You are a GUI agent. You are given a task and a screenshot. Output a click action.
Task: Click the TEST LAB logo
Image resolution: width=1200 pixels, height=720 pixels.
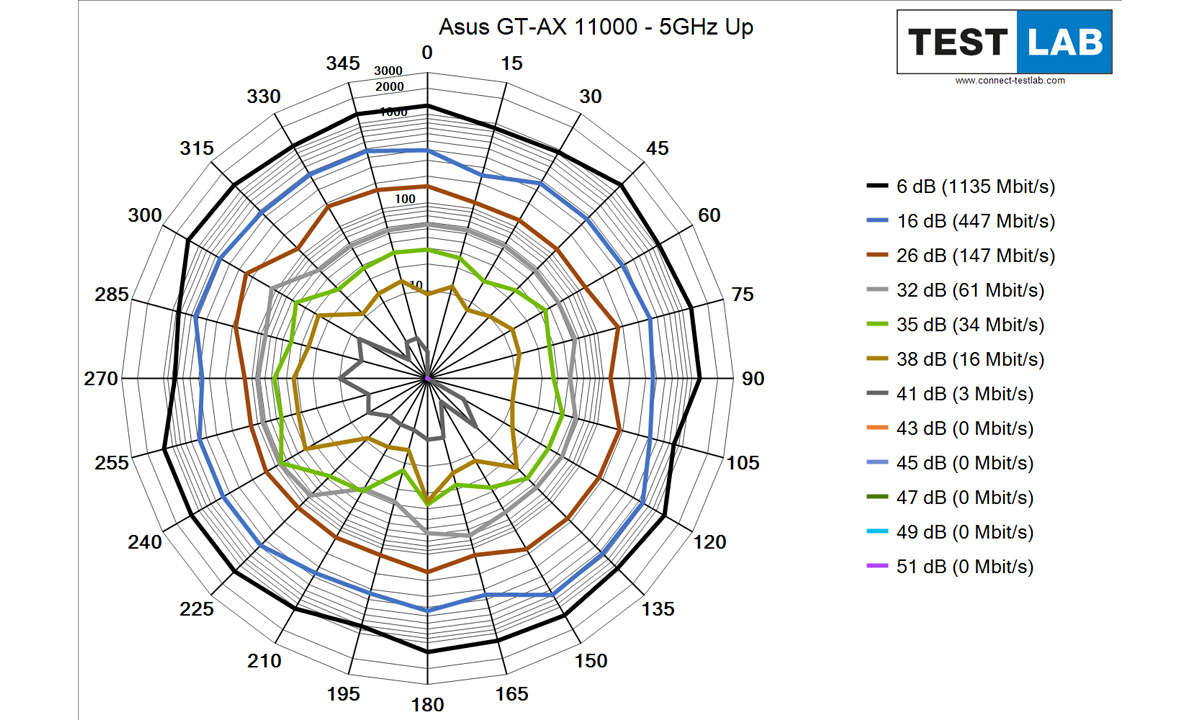point(1004,42)
